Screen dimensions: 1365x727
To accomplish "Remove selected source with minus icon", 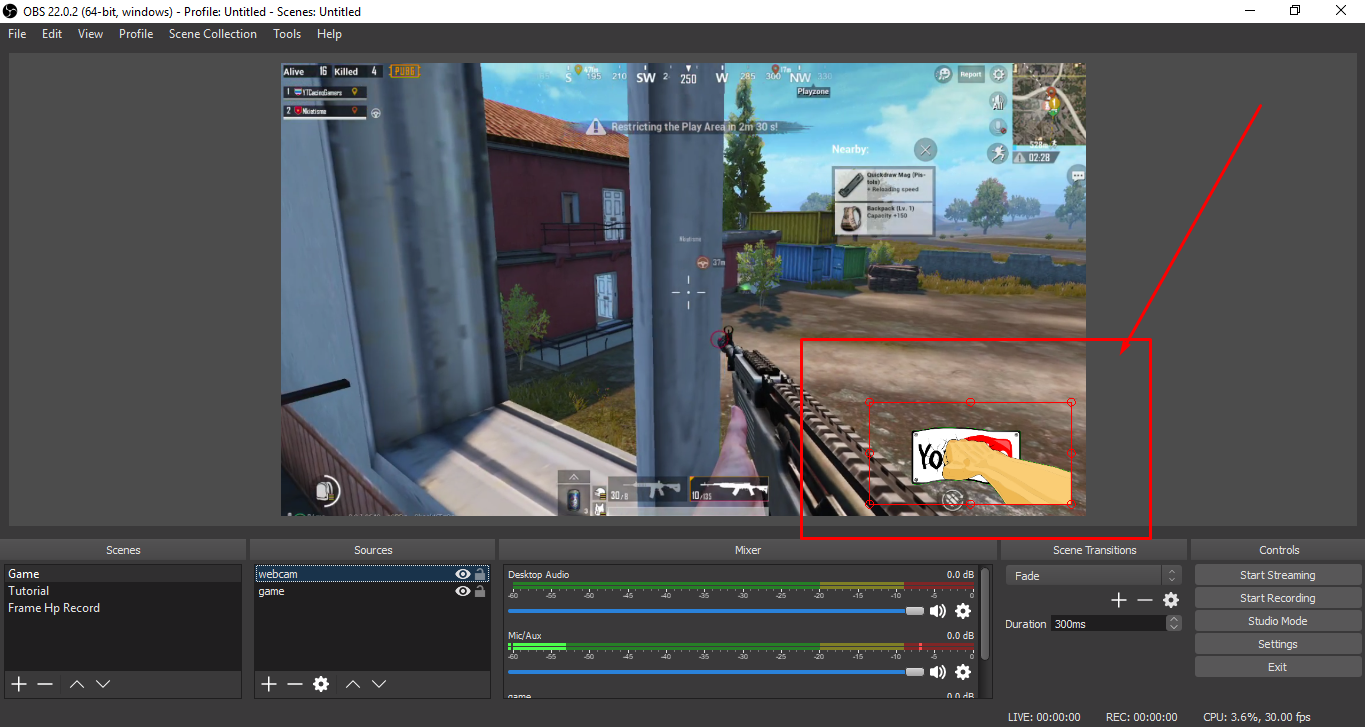I will [295, 684].
